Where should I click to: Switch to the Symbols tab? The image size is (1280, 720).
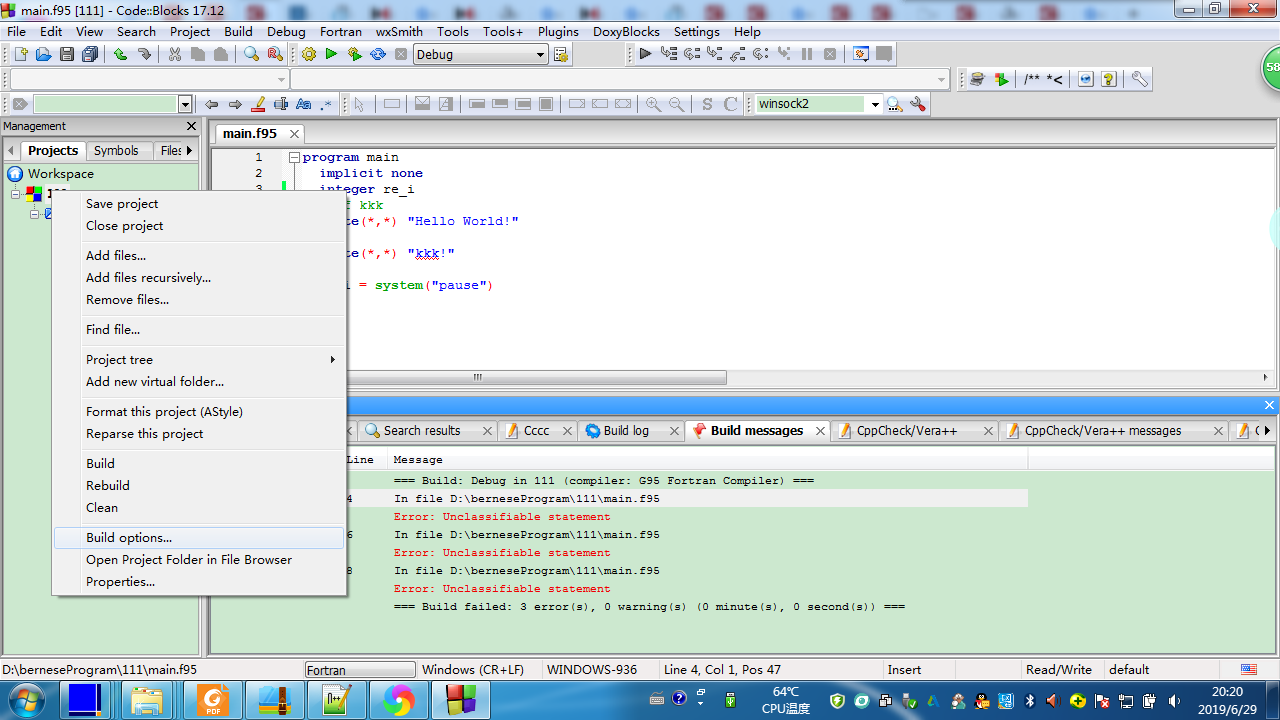click(x=116, y=150)
